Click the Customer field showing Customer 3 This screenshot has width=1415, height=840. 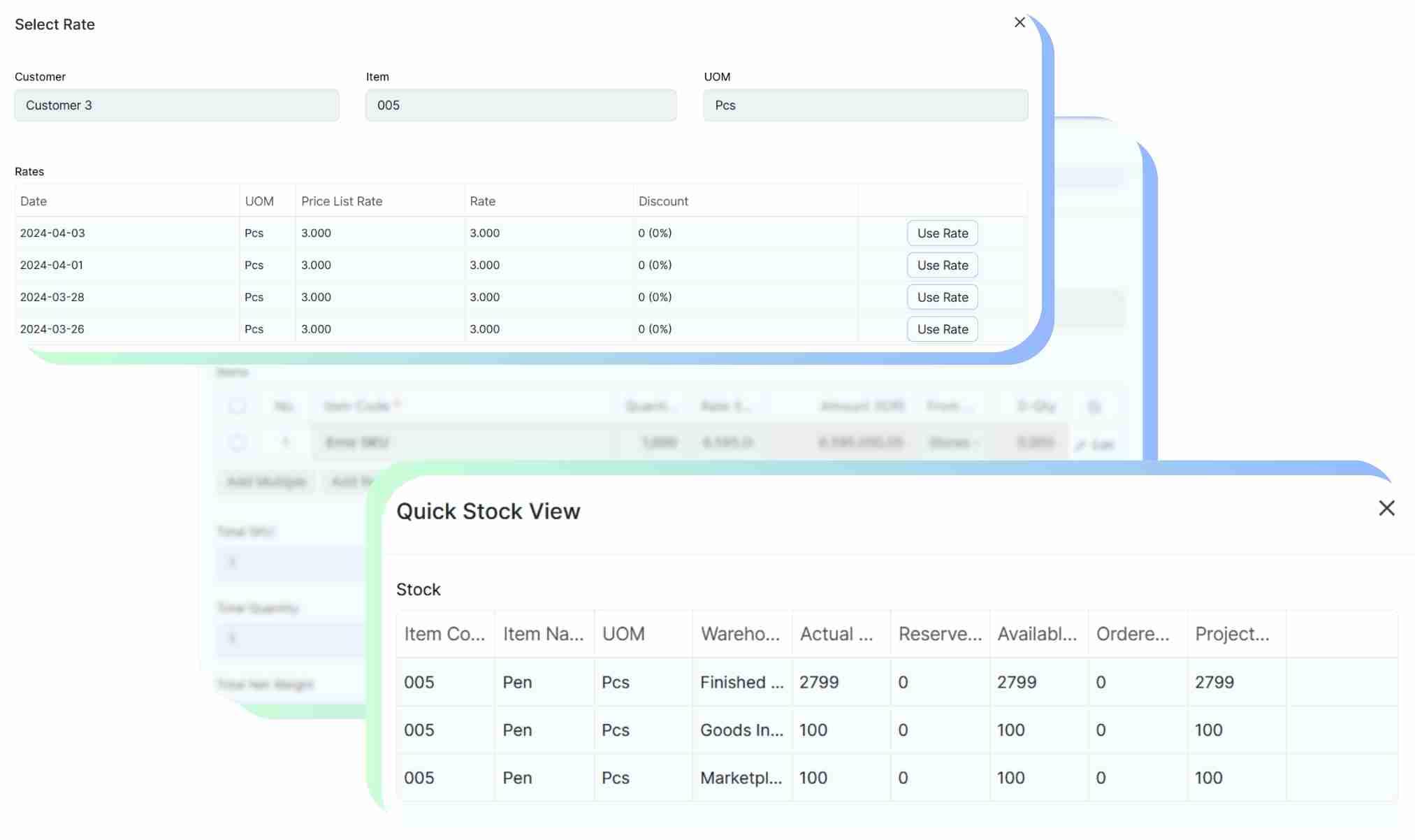176,105
